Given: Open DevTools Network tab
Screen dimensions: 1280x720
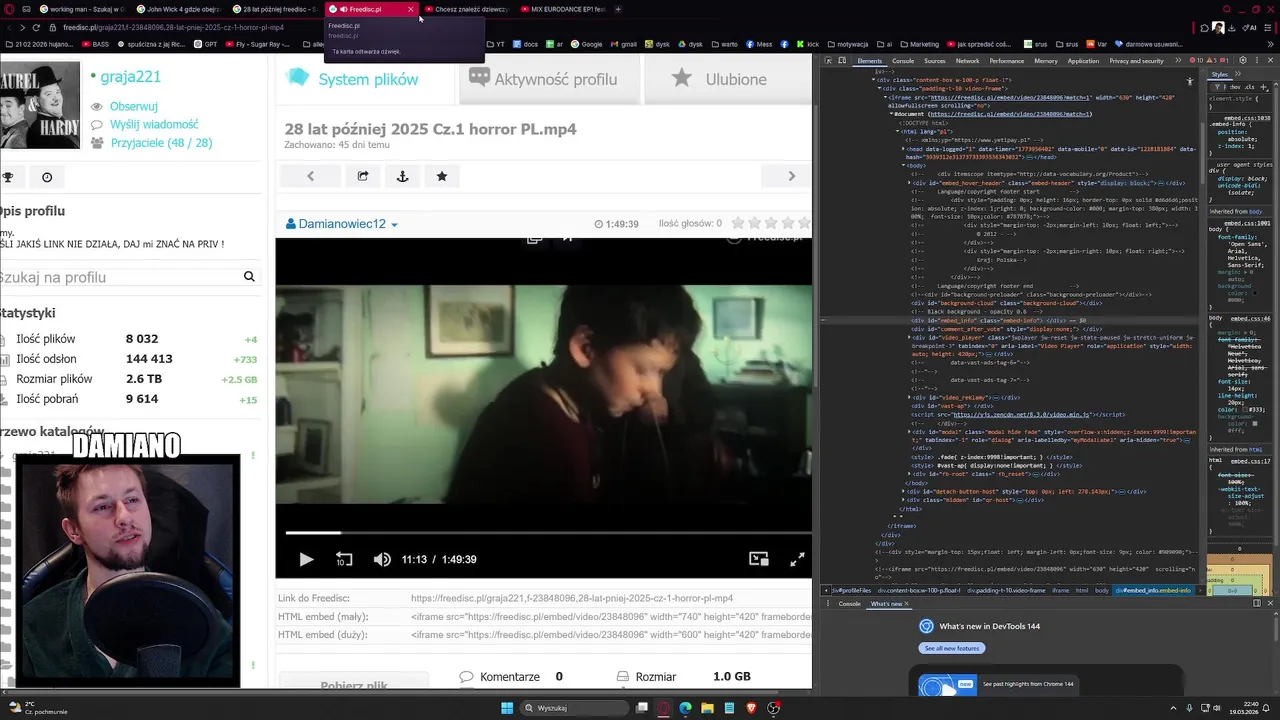Looking at the screenshot, I should tap(968, 61).
